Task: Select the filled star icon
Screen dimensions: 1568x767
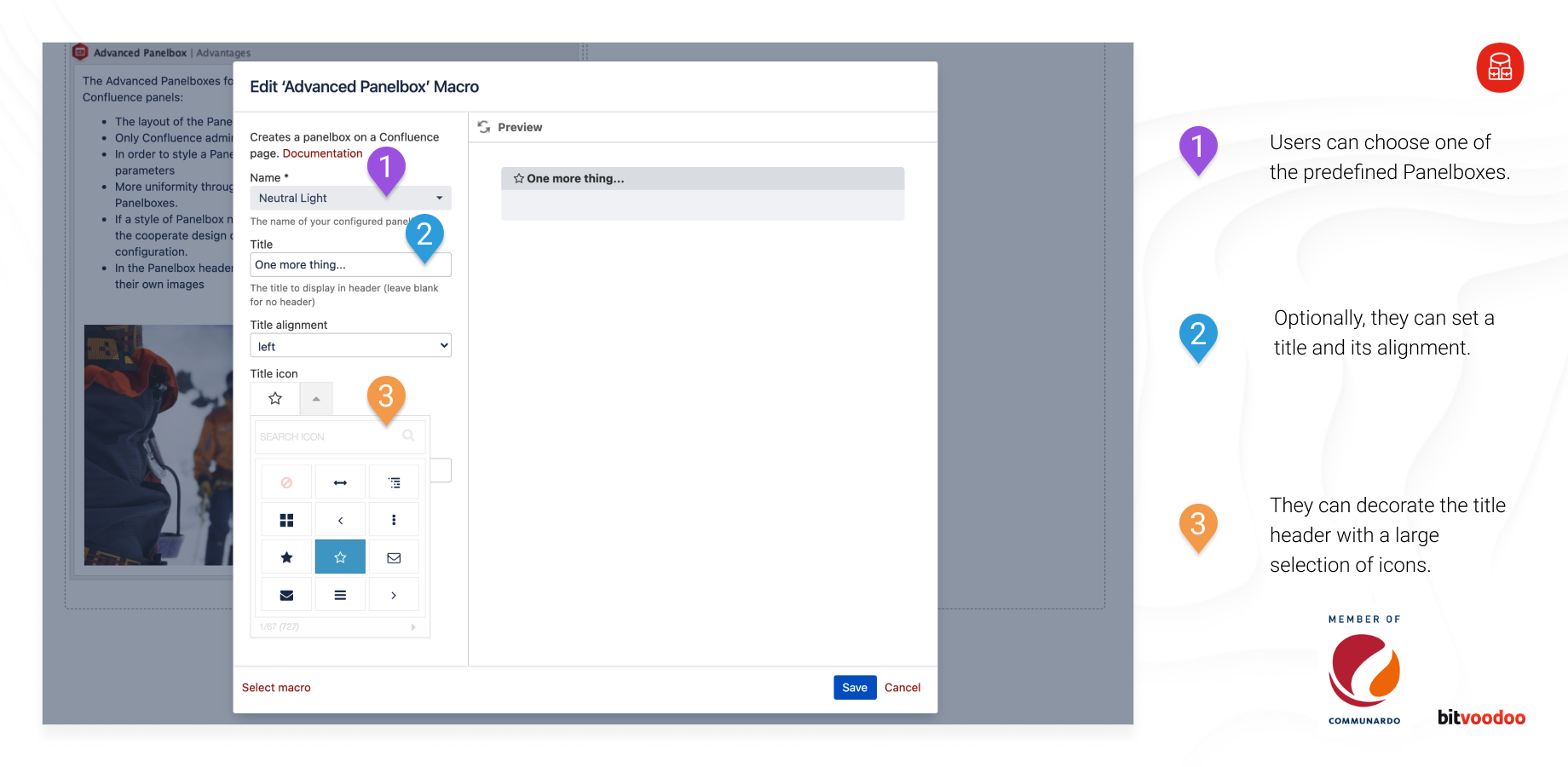Action: click(x=286, y=557)
